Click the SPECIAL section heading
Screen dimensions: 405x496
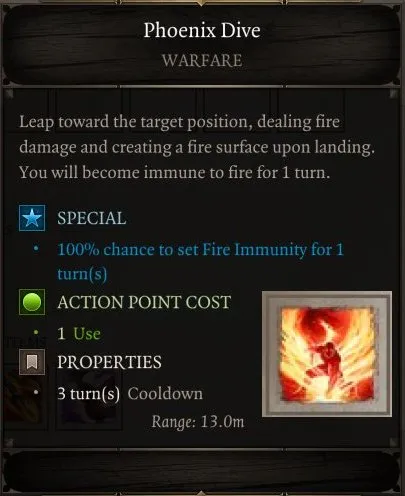[x=92, y=218]
